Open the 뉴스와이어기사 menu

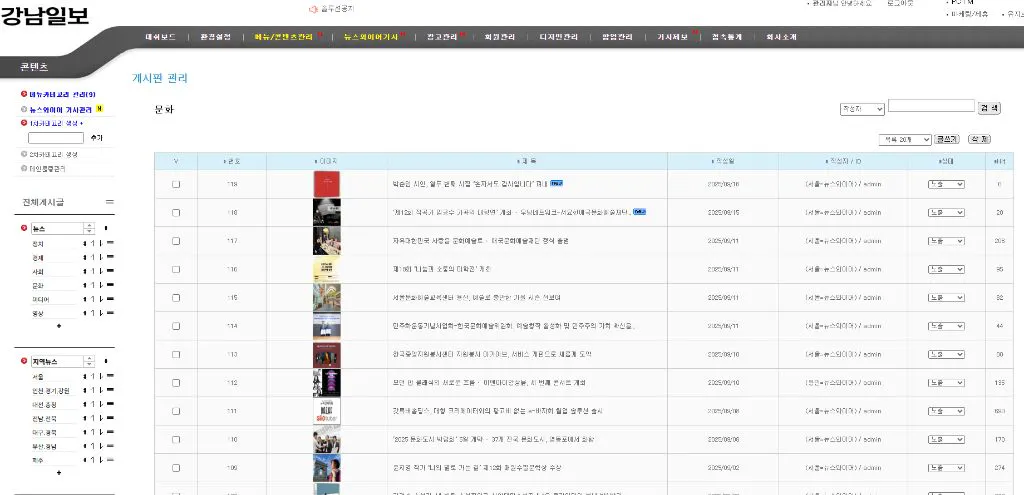pos(371,37)
